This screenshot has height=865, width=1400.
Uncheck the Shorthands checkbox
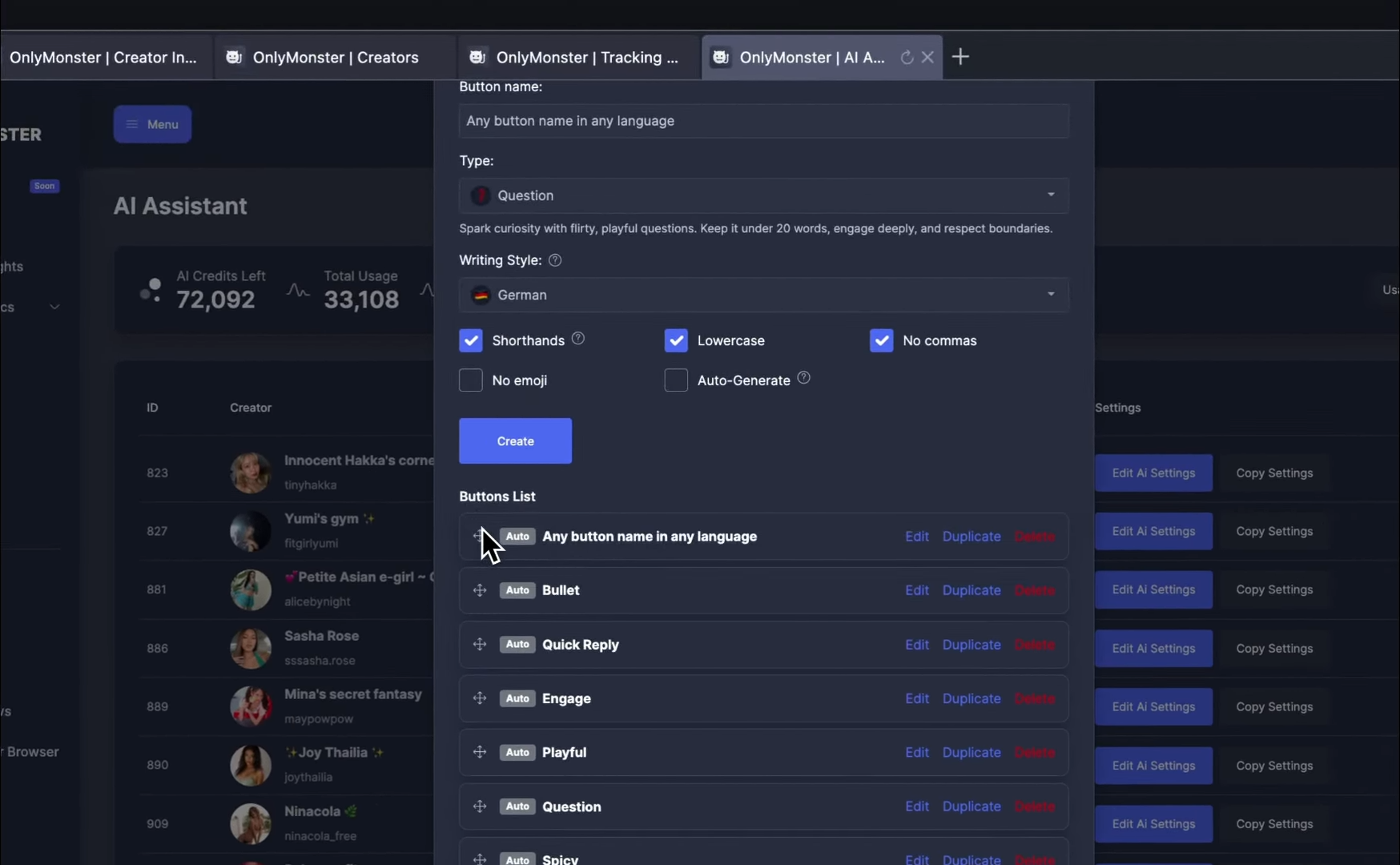click(x=471, y=340)
